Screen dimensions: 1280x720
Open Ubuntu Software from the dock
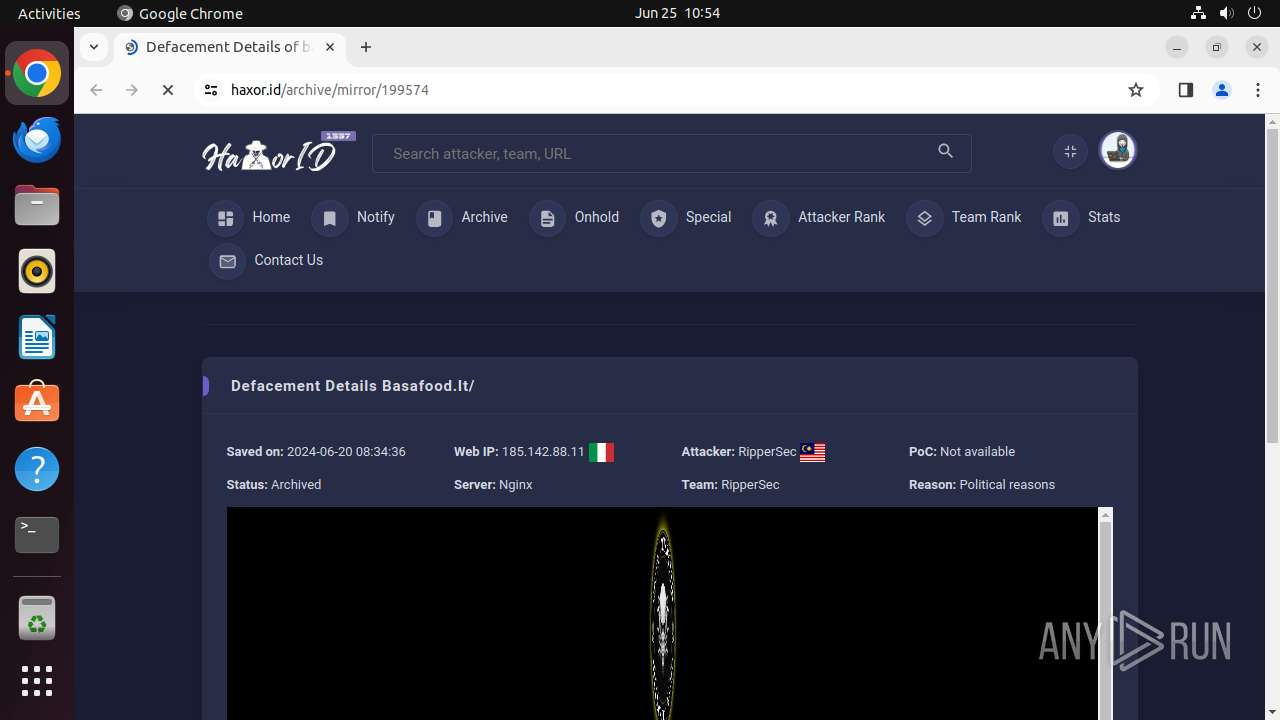37,403
